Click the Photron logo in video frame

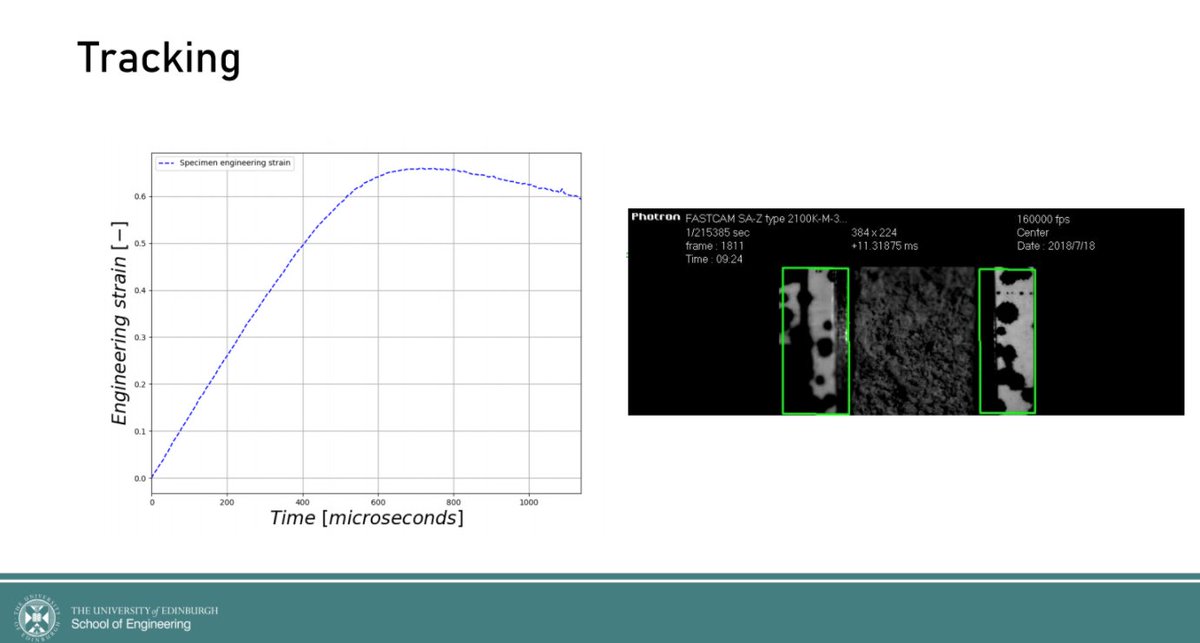coord(656,216)
